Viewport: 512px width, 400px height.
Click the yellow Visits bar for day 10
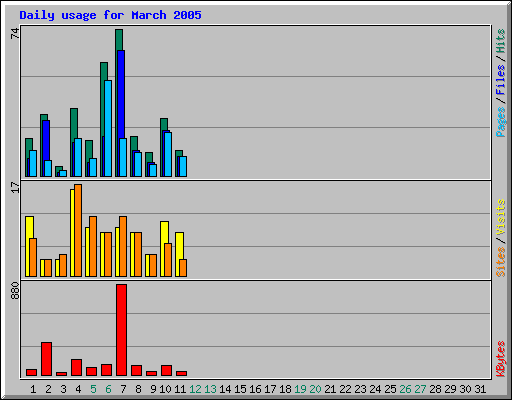tap(164, 249)
